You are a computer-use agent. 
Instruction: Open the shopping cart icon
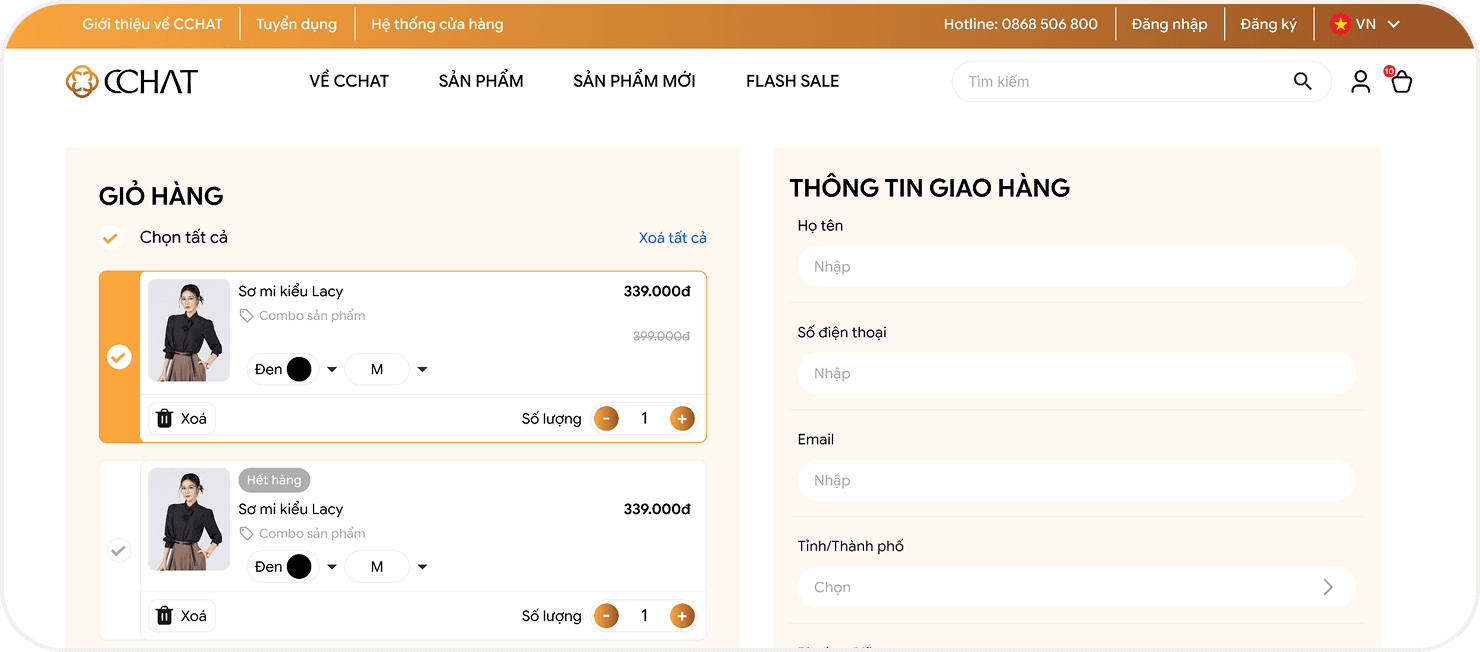click(1401, 82)
